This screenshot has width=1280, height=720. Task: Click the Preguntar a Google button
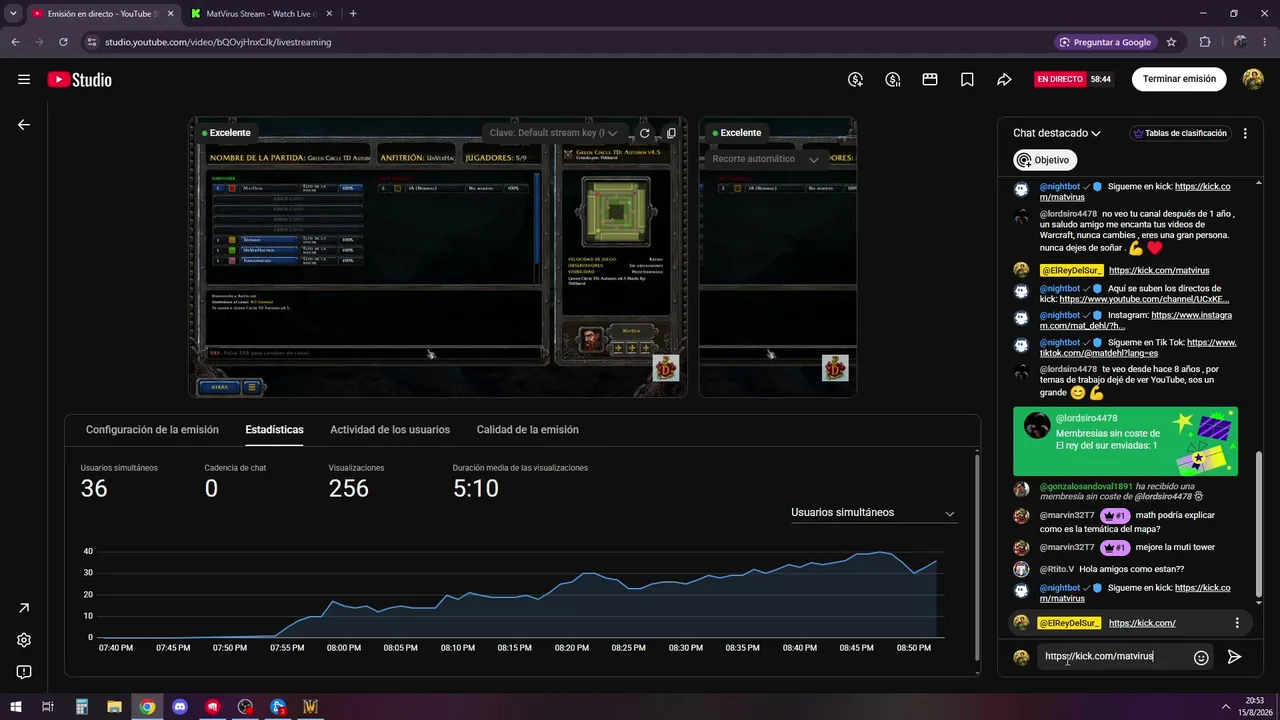[x=1106, y=42]
